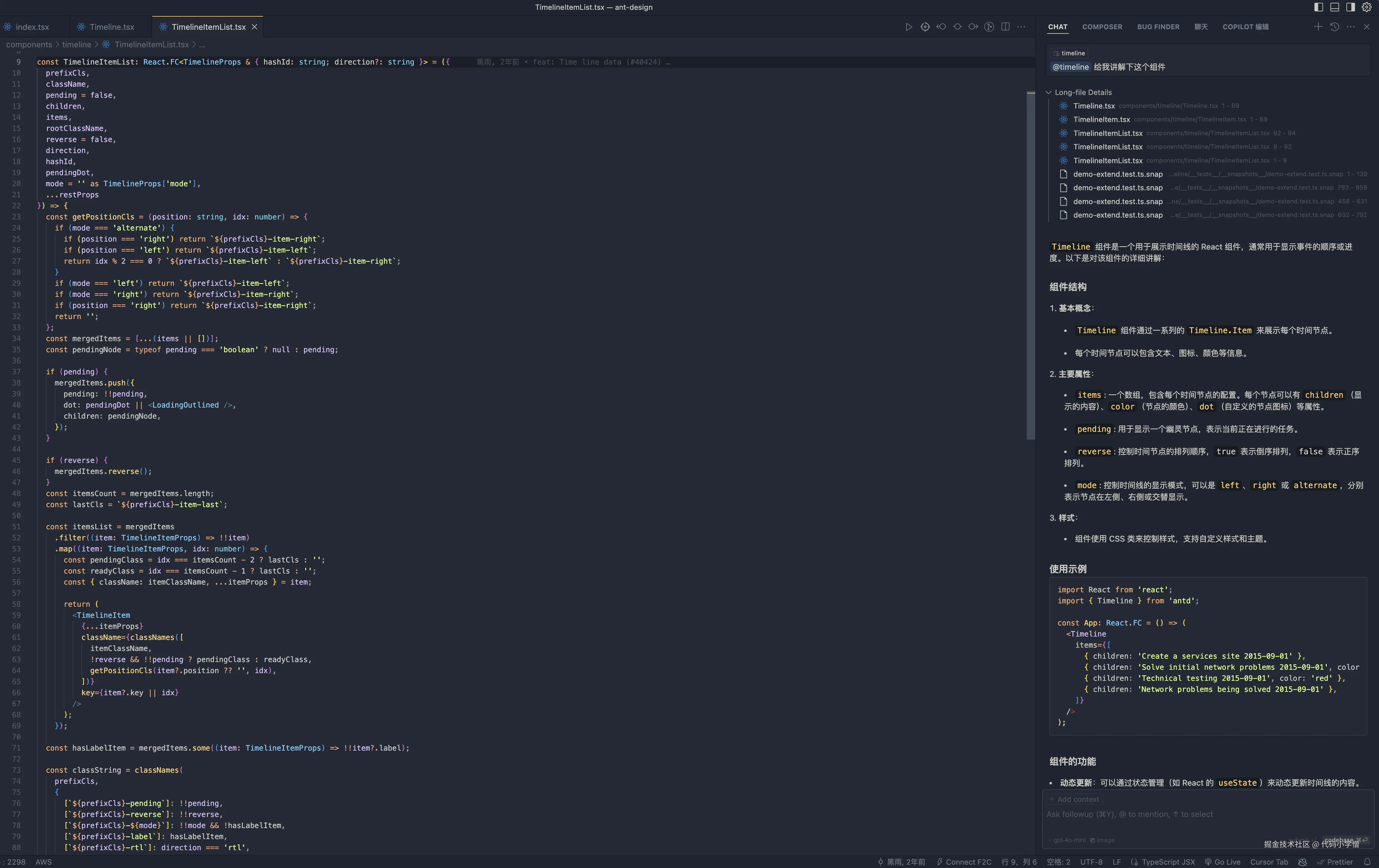Collapse the Long-file Details section
The image size is (1379, 868).
1049,92
